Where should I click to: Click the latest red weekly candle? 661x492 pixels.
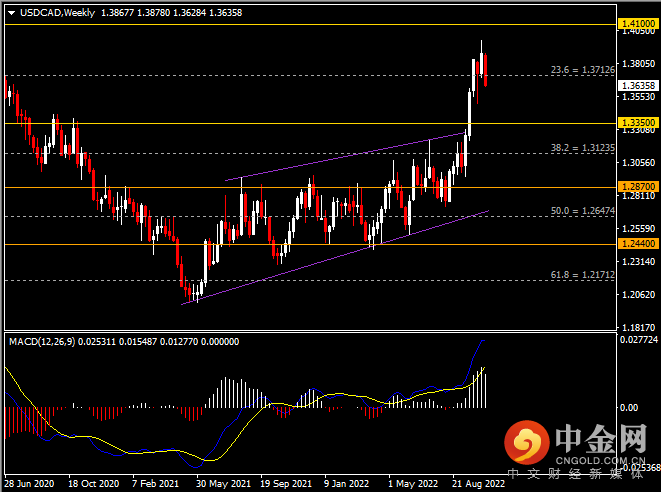pyautogui.click(x=486, y=70)
